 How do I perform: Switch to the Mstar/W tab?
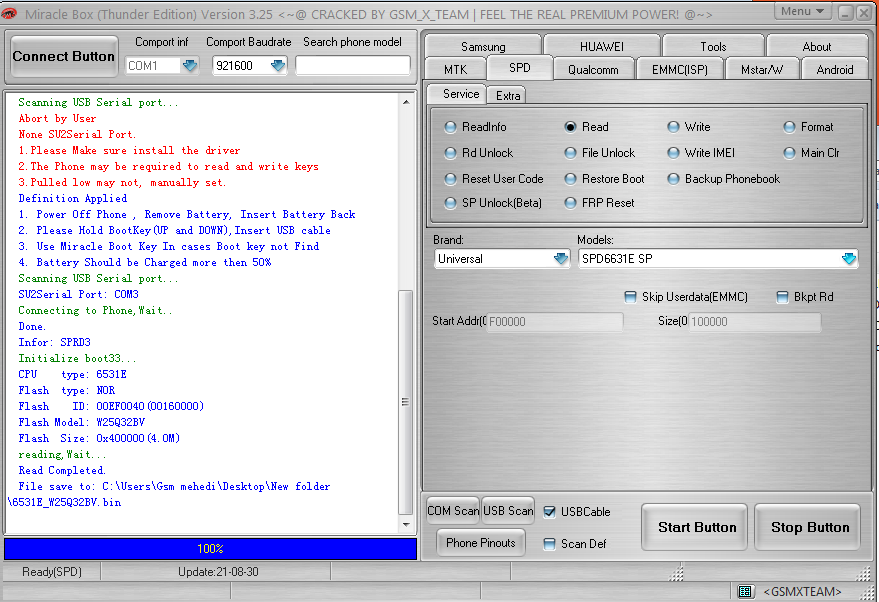click(762, 69)
